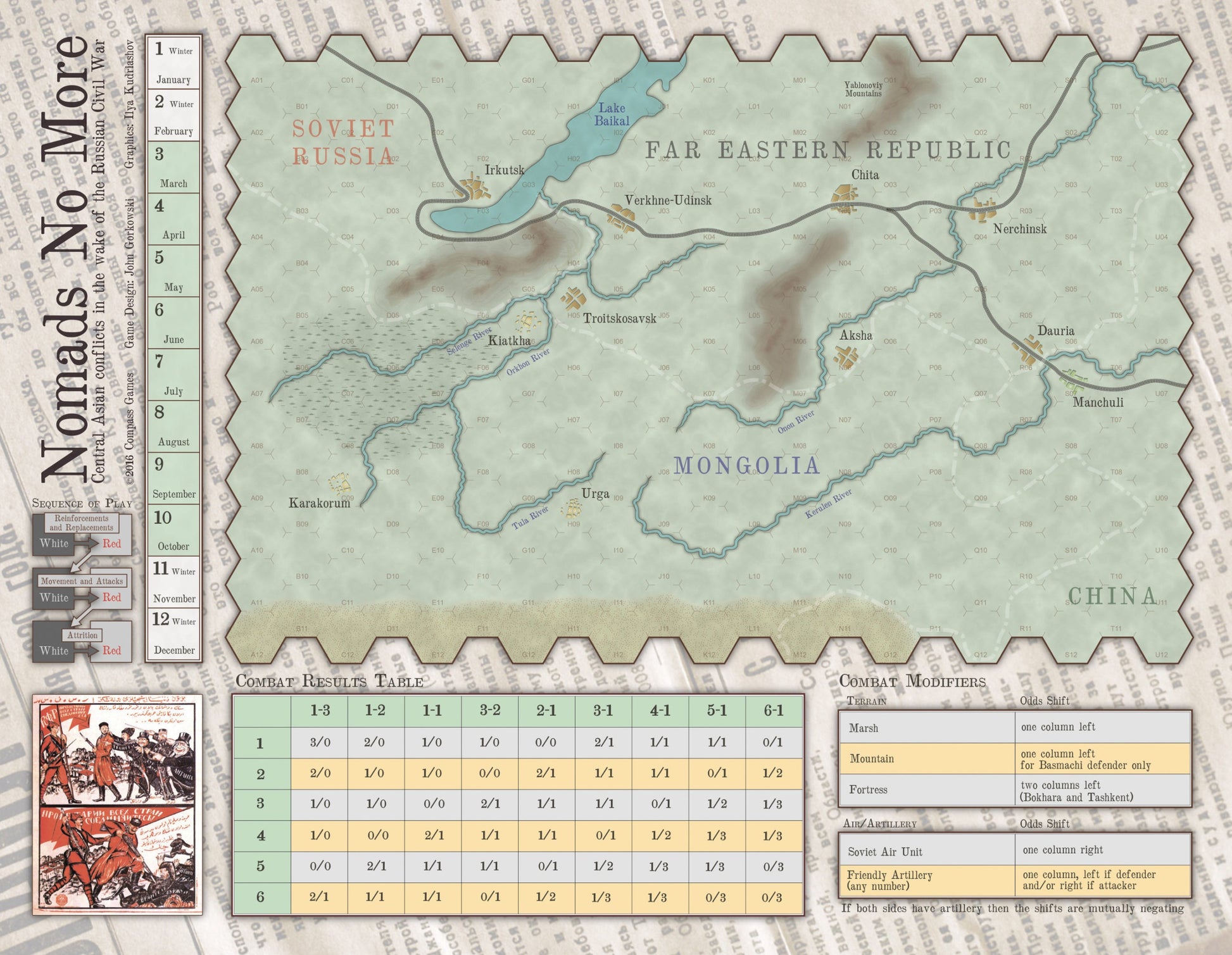
Task: Click the Verkhne-Udinsk city icon
Action: click(620, 218)
